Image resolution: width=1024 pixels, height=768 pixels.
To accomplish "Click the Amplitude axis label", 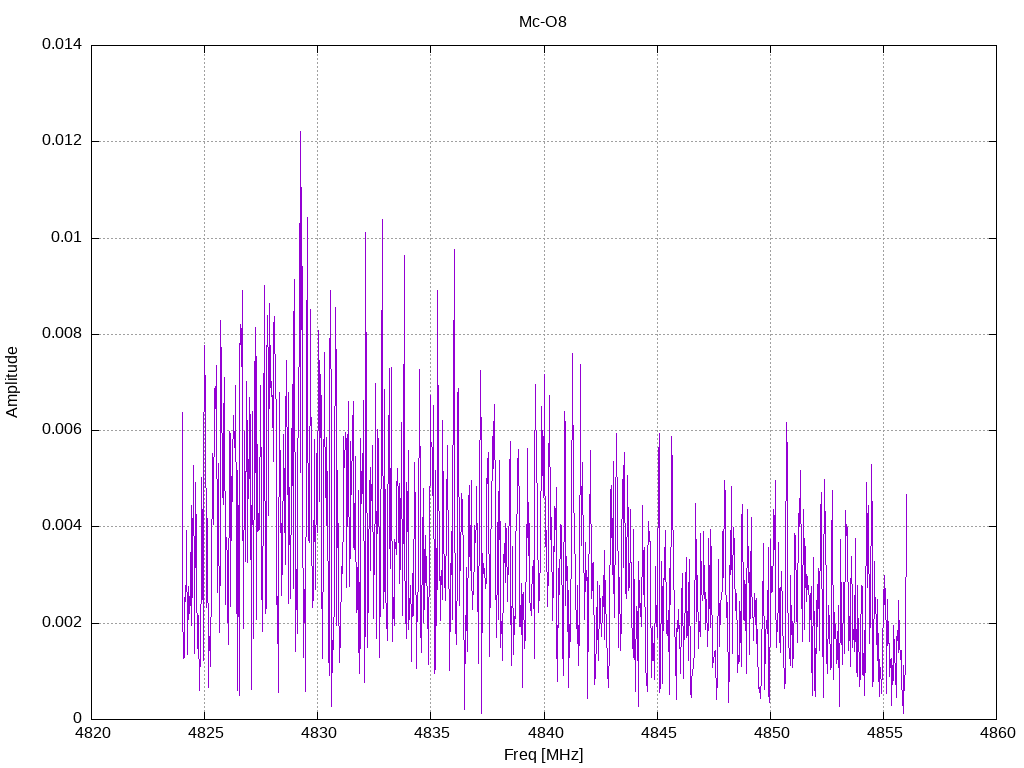I will (12, 382).
